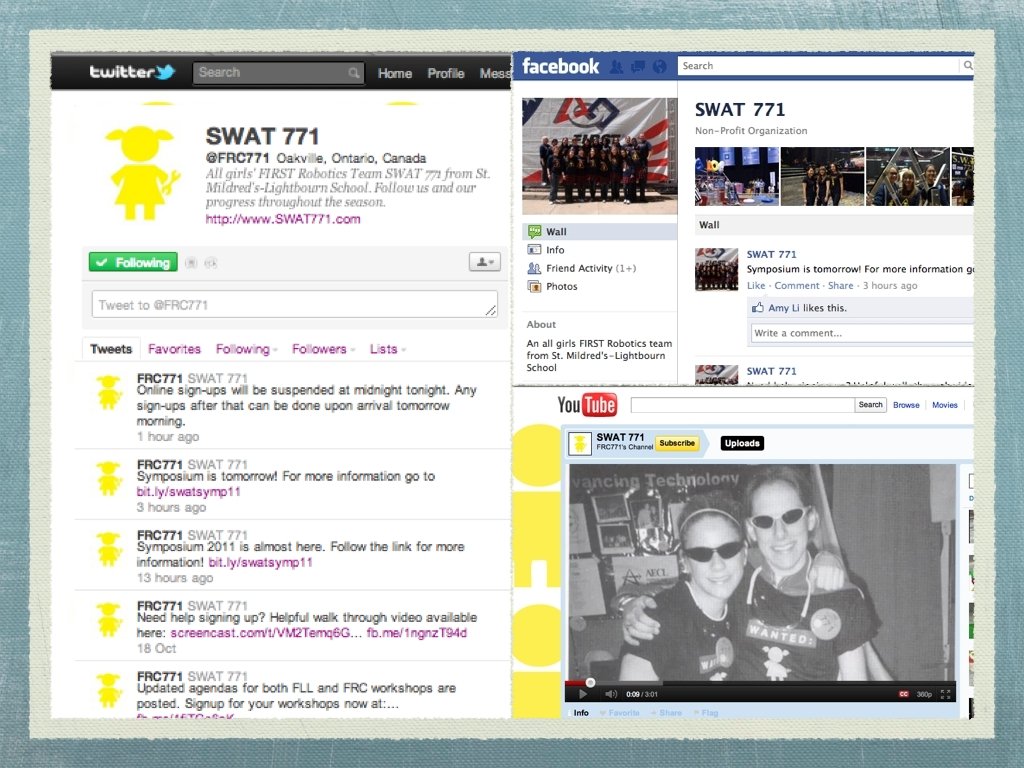Click Amy Li name link
The image size is (1024, 768).
click(x=784, y=308)
